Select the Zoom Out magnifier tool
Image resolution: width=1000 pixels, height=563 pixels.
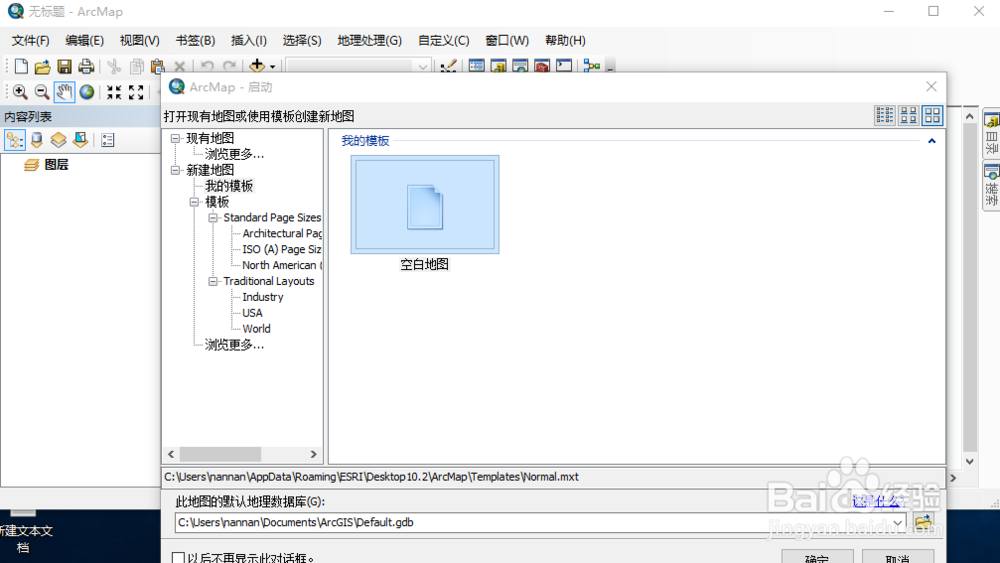point(42,92)
